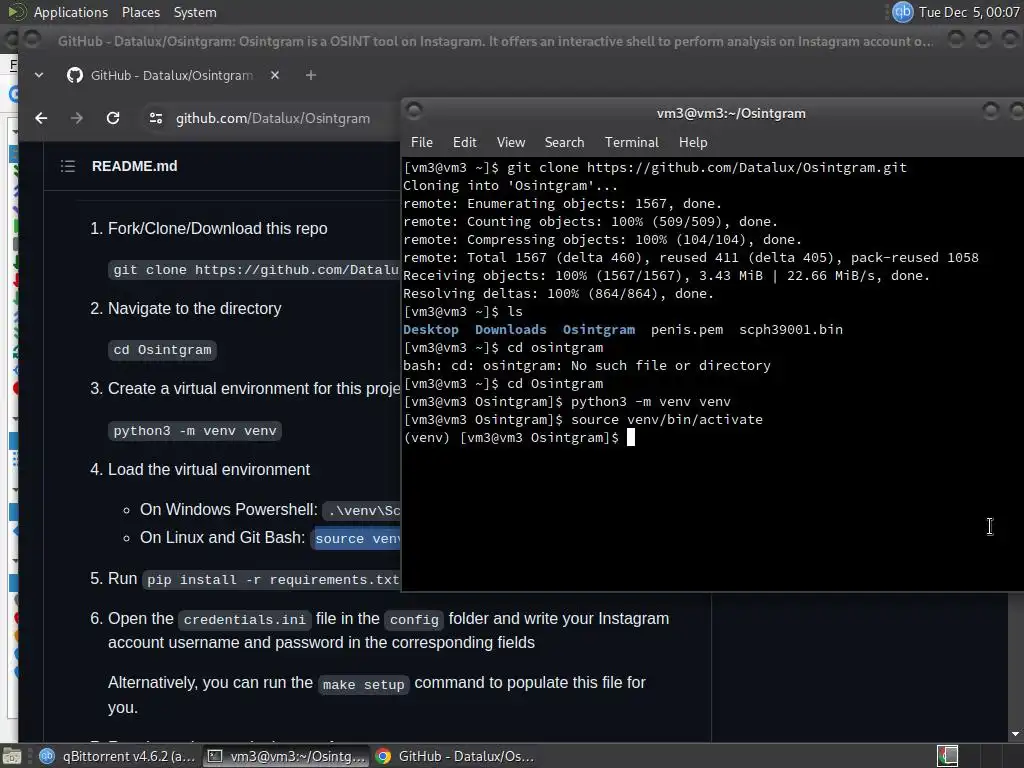Click the Desktop directory name in terminal
The width and height of the screenshot is (1024, 768).
click(430, 330)
